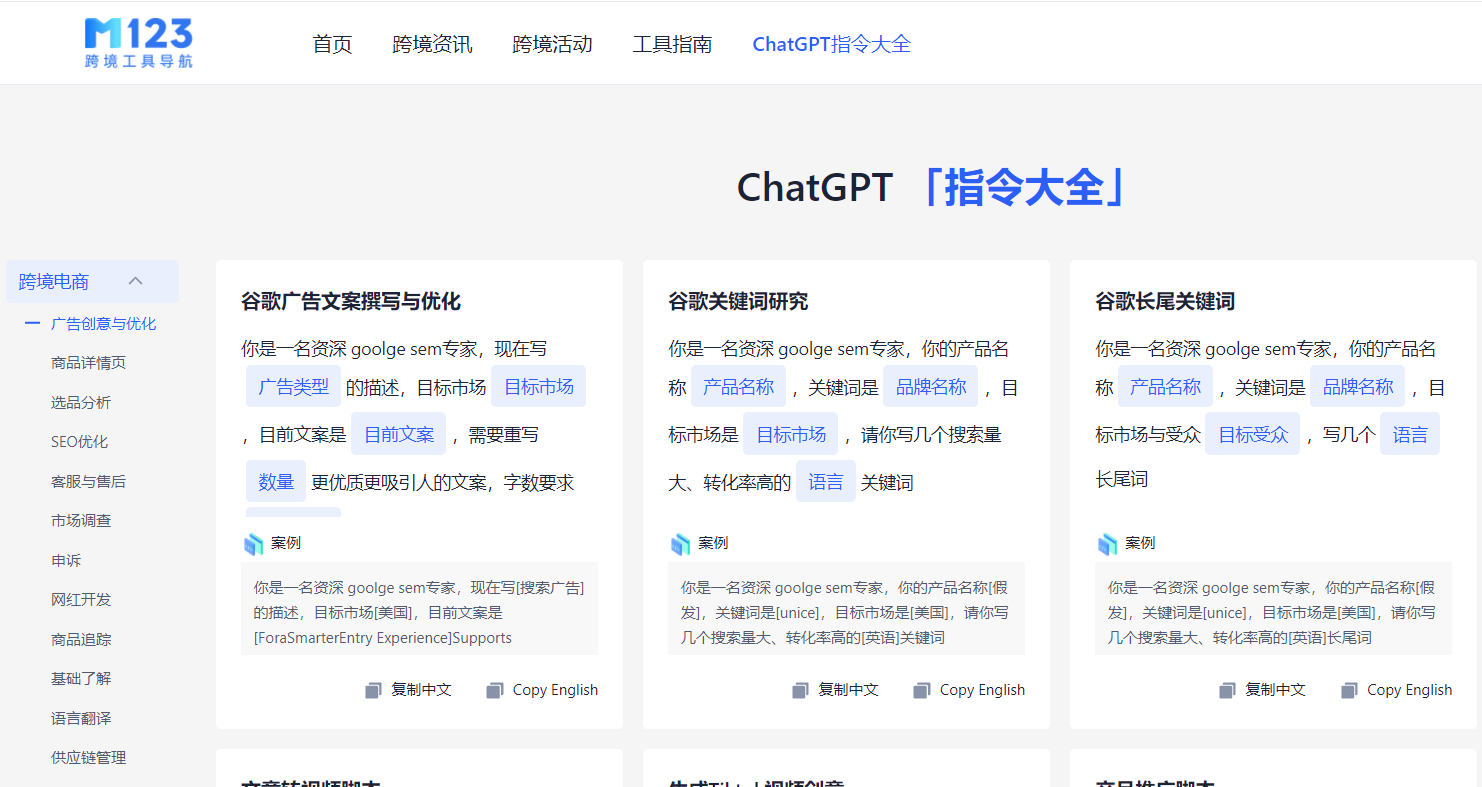Click Copy English on the first card

click(553, 689)
